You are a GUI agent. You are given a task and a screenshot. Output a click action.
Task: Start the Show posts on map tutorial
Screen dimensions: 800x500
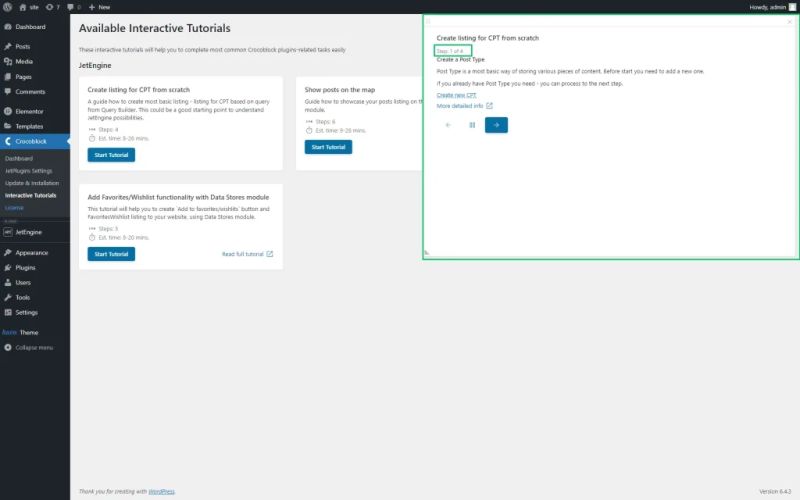(328, 147)
